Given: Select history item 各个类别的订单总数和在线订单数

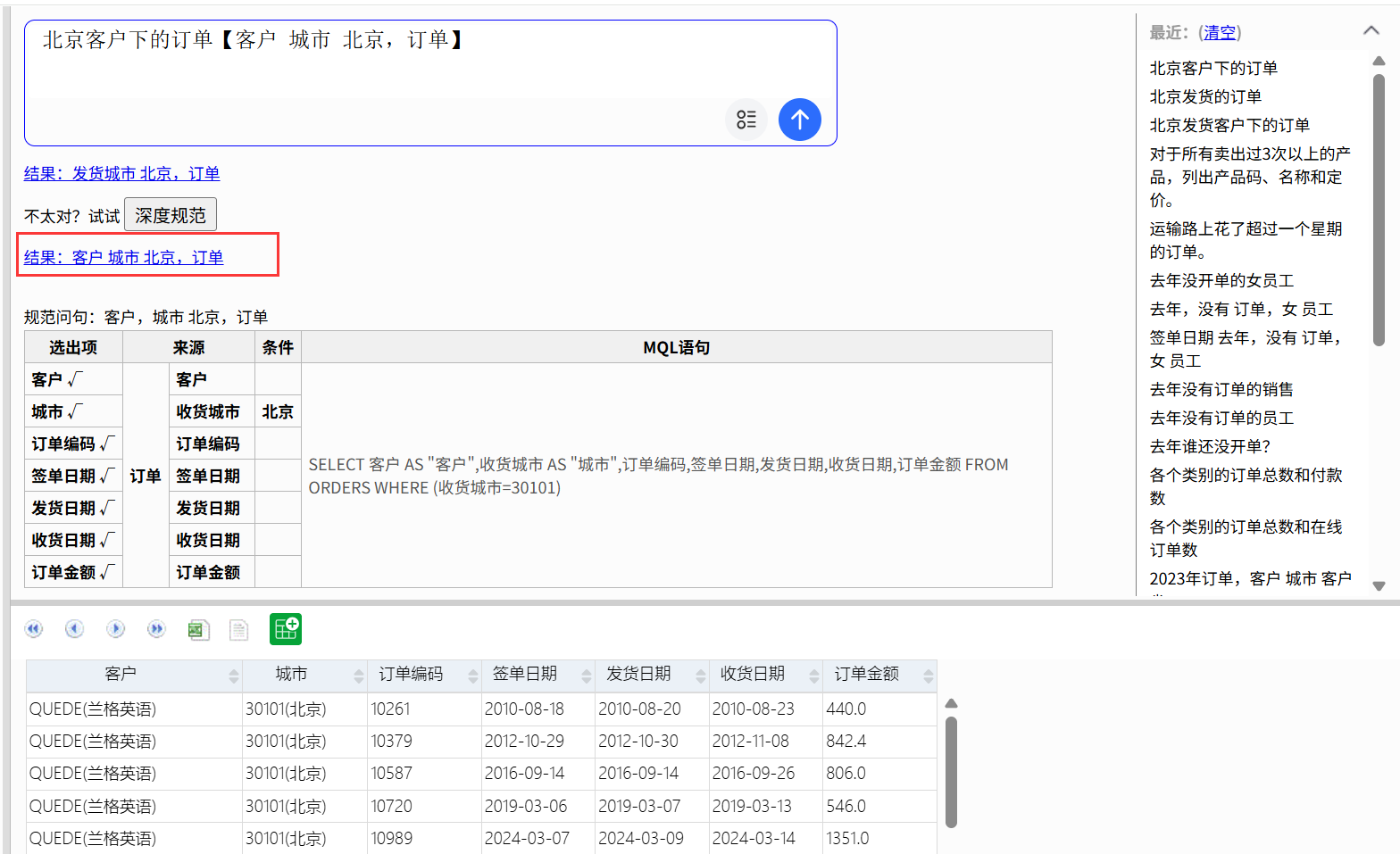Looking at the screenshot, I should point(1246,538).
